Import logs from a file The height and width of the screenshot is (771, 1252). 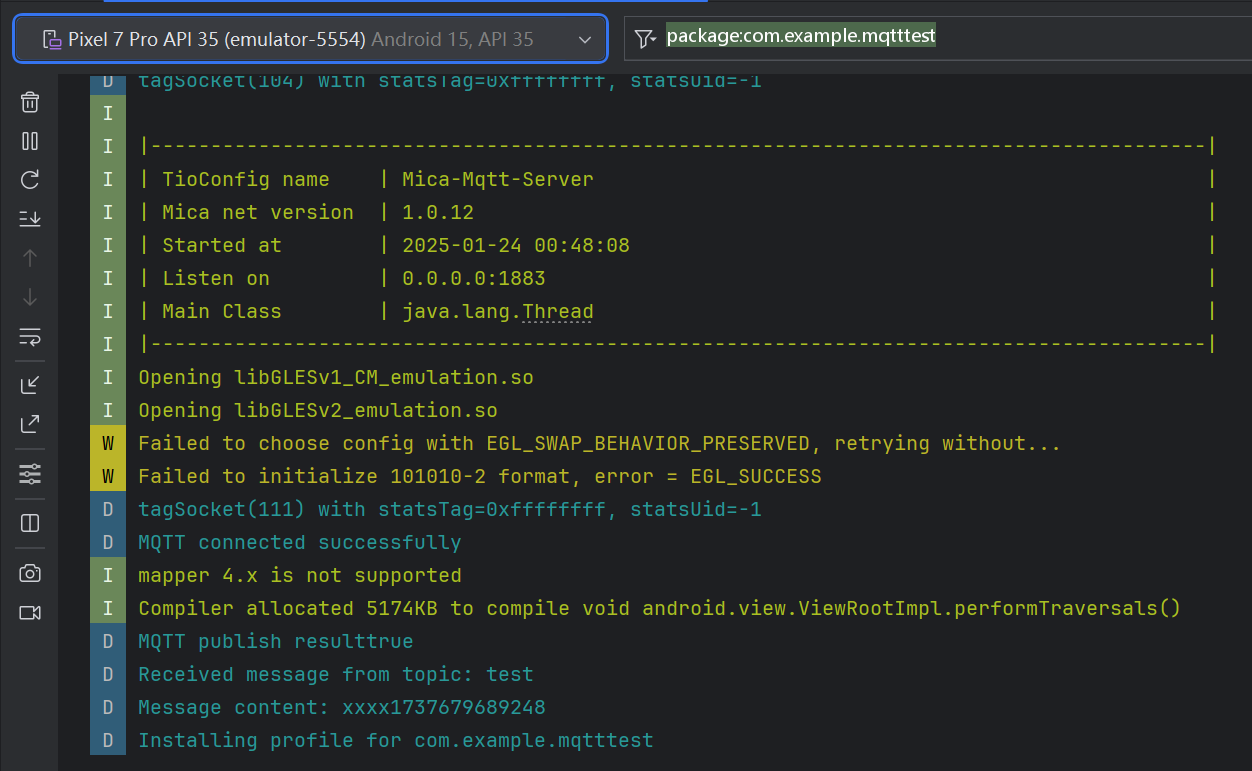coord(30,385)
